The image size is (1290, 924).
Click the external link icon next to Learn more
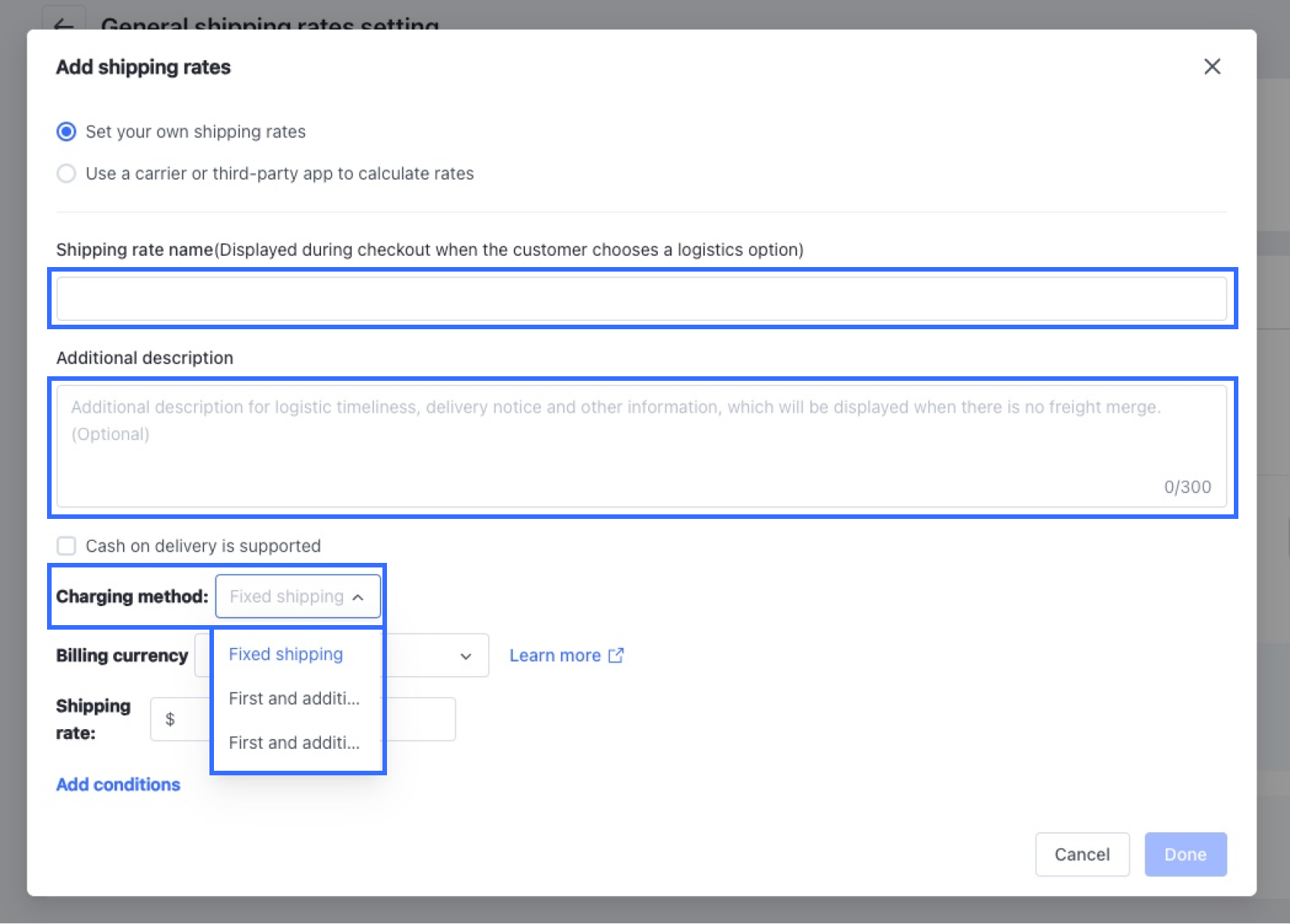coord(615,655)
